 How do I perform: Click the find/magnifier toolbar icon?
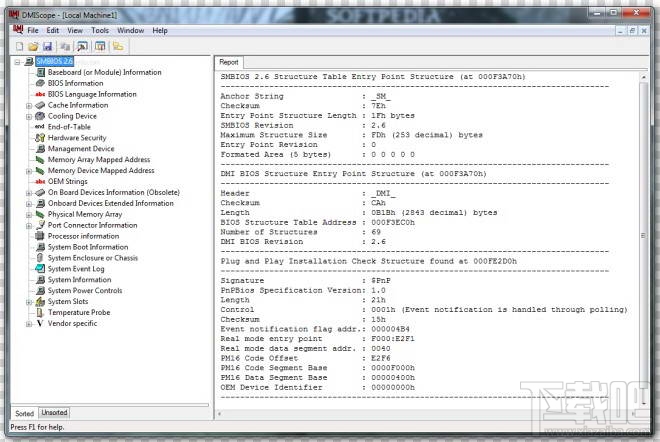[x=82, y=46]
